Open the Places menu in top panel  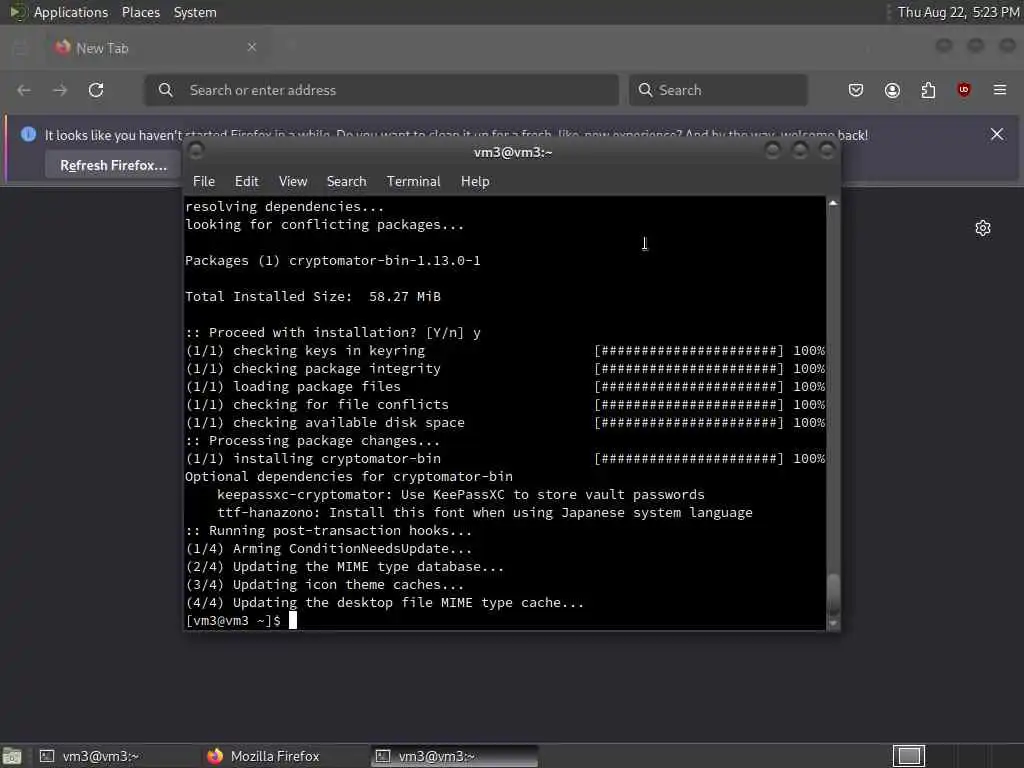[140, 12]
